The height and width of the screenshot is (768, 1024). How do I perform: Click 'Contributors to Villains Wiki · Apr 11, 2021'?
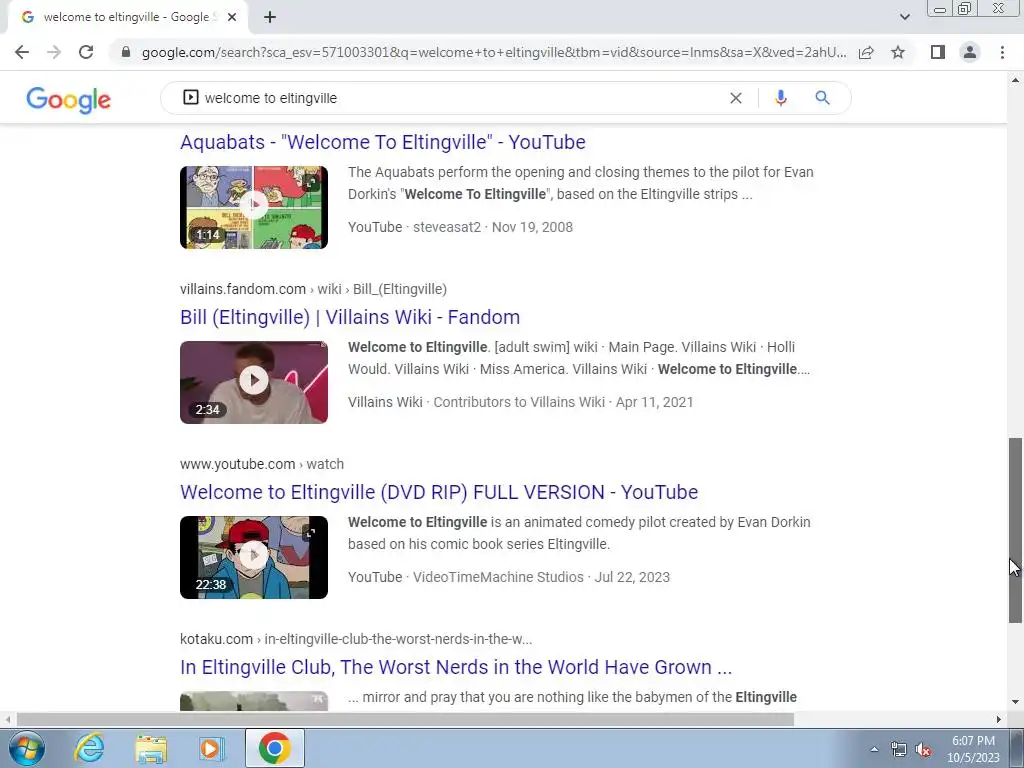(564, 402)
